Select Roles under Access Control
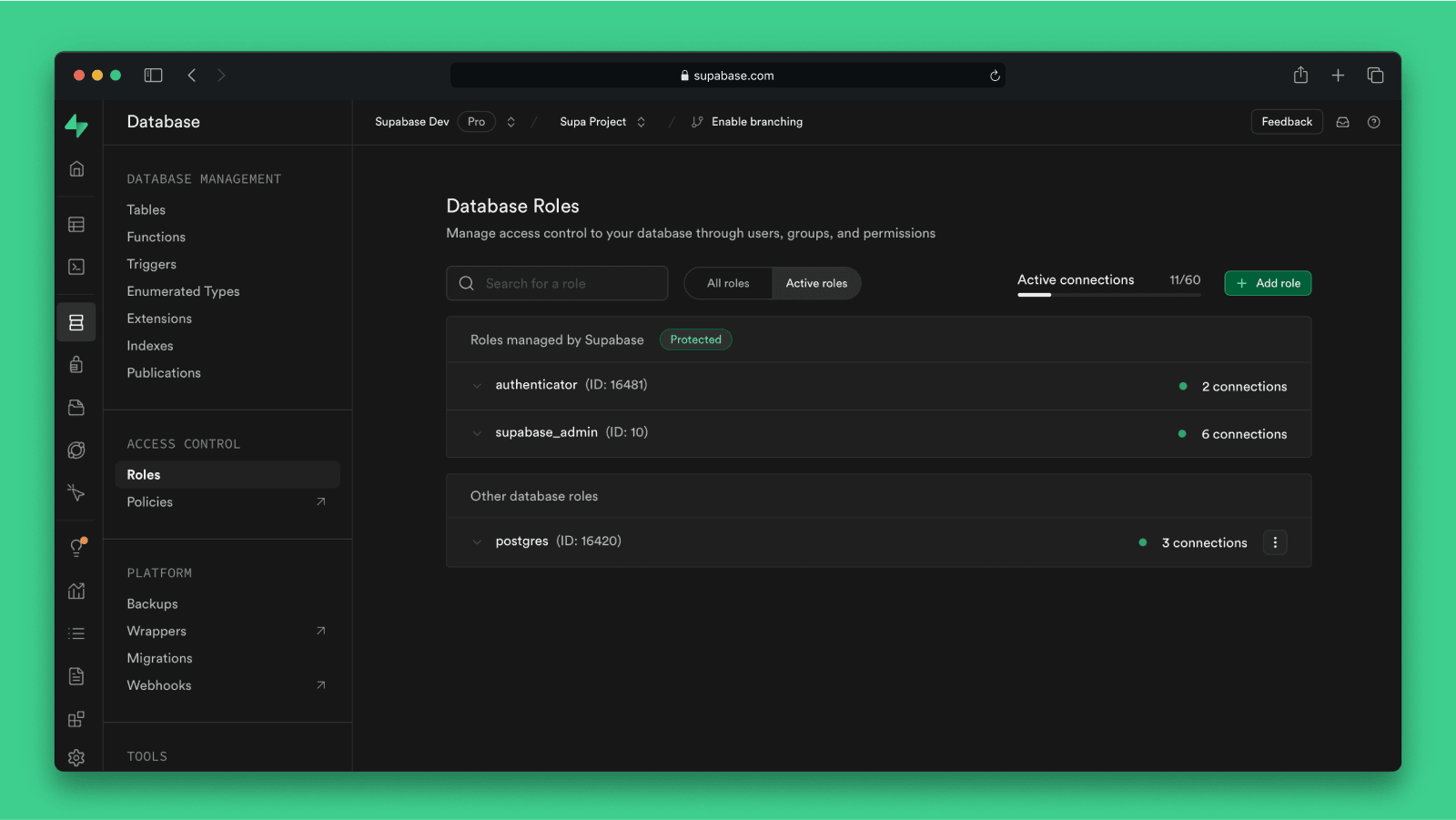The height and width of the screenshot is (820, 1456). (x=227, y=474)
